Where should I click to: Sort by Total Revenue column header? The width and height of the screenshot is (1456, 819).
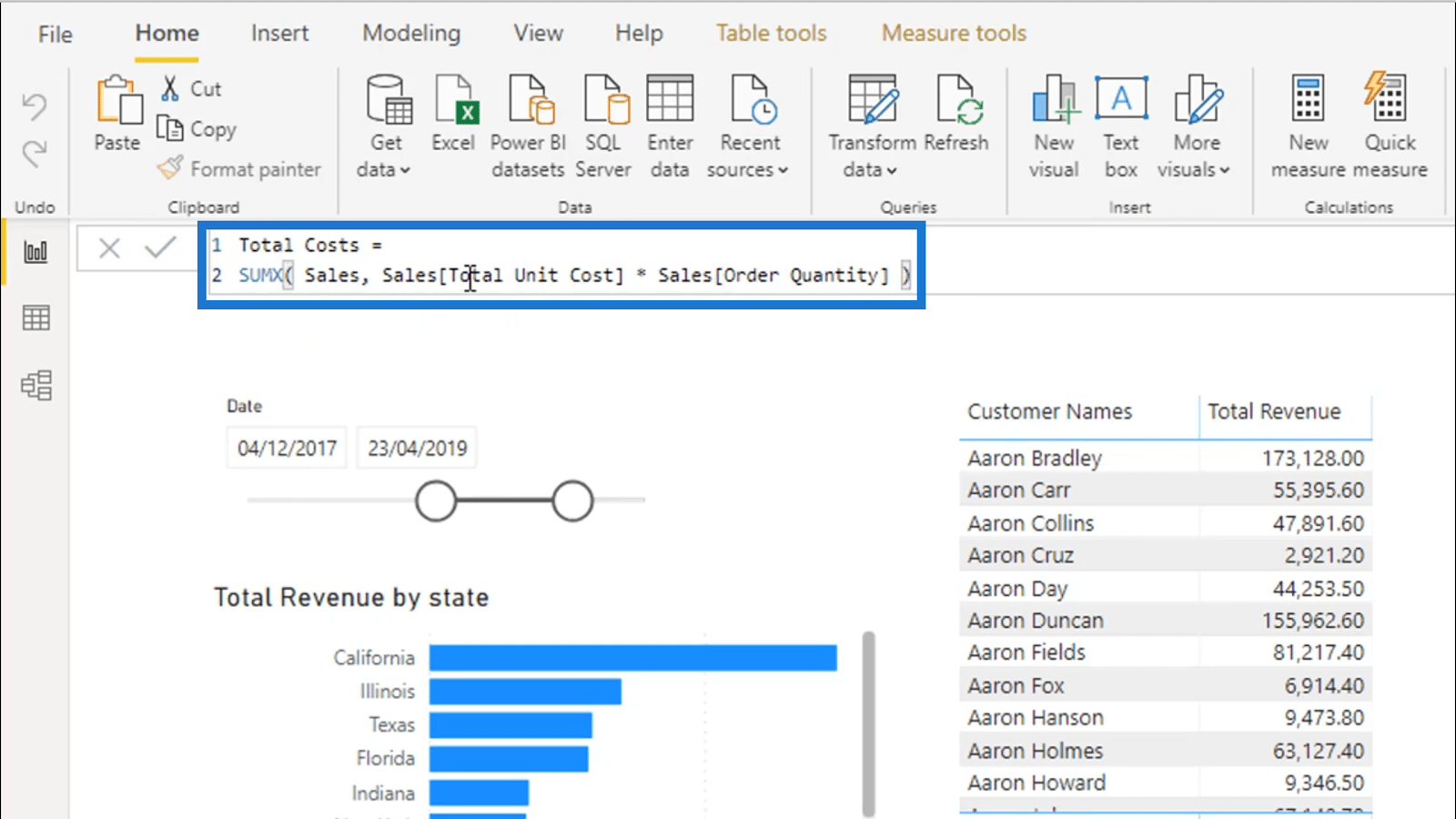[x=1274, y=411]
